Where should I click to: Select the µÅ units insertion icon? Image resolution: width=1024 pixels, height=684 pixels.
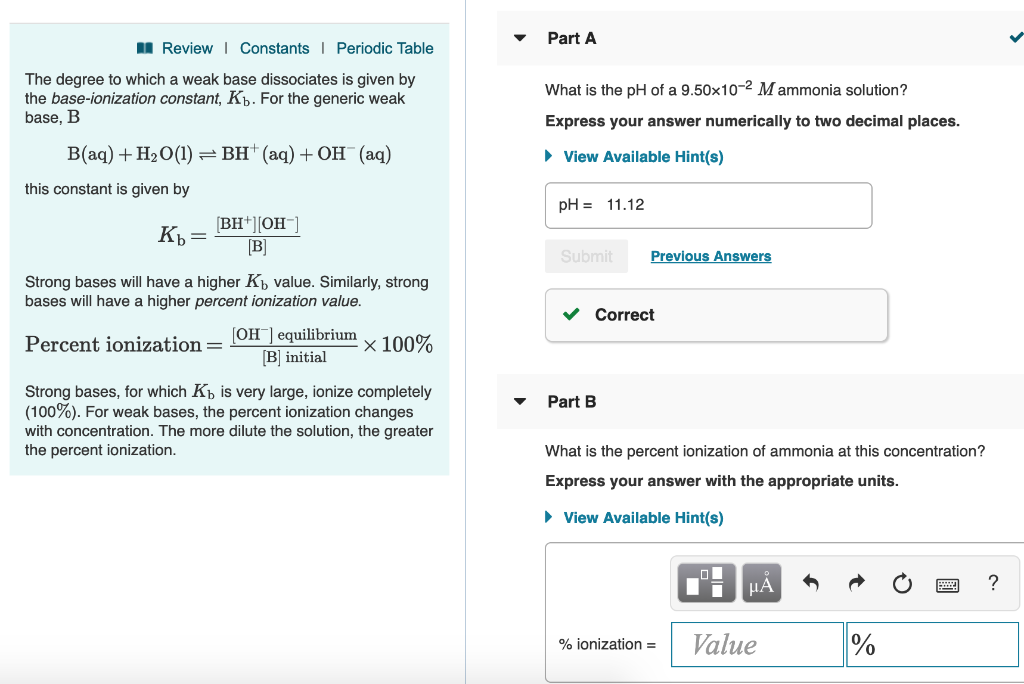(760, 582)
